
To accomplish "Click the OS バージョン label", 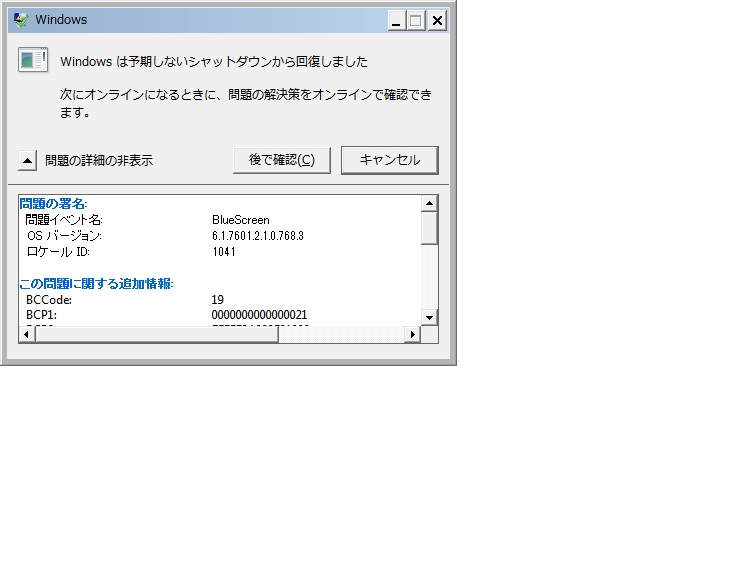I will coord(64,236).
